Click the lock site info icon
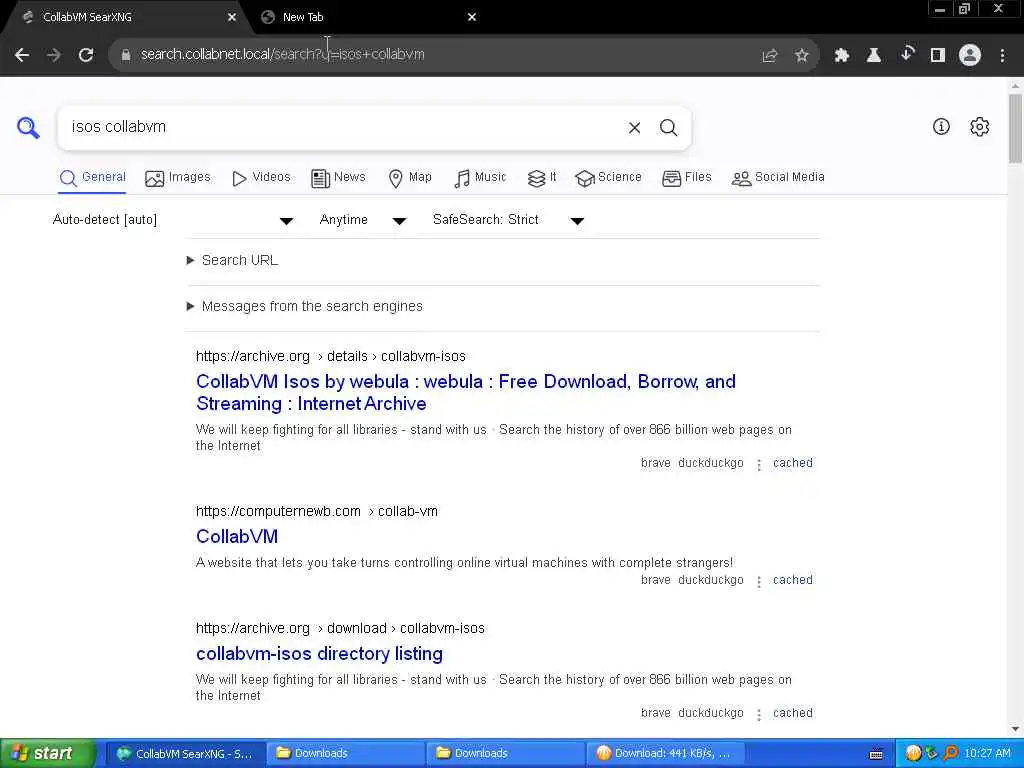Screen dimensions: 1024x768 (126, 55)
